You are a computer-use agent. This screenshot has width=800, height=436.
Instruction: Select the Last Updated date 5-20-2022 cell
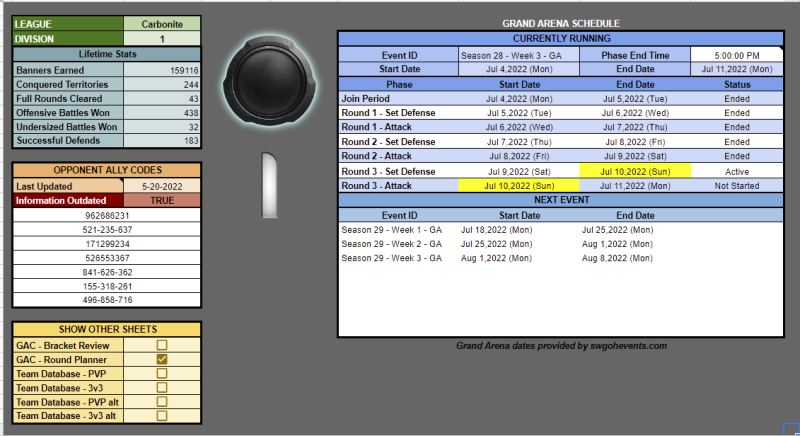coord(162,185)
